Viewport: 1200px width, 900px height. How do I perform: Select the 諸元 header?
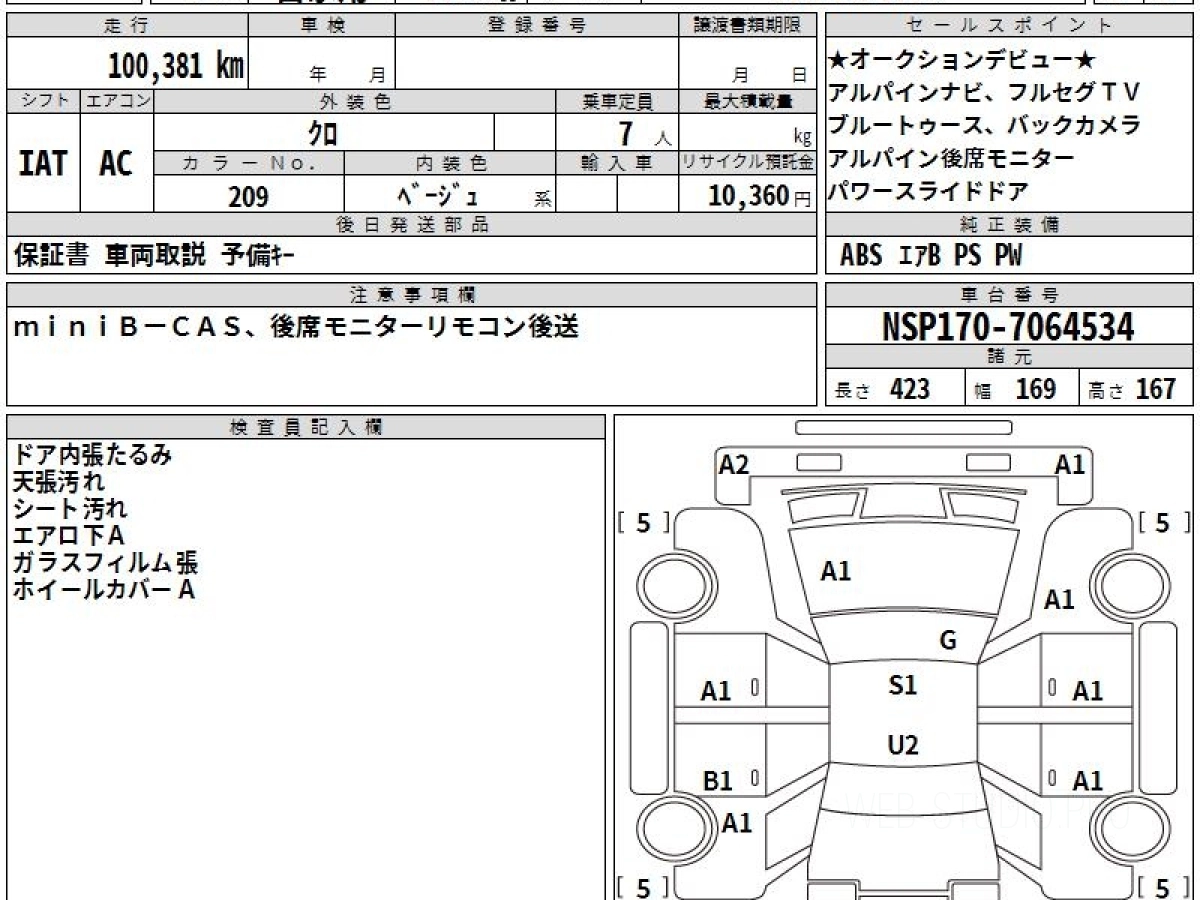1009,357
